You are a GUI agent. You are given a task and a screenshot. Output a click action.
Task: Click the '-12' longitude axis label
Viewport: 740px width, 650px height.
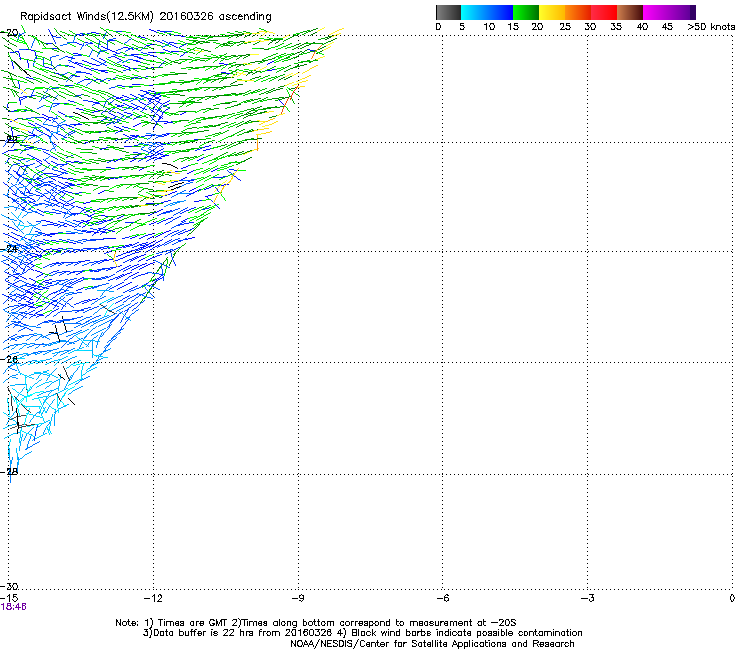pyautogui.click(x=153, y=598)
